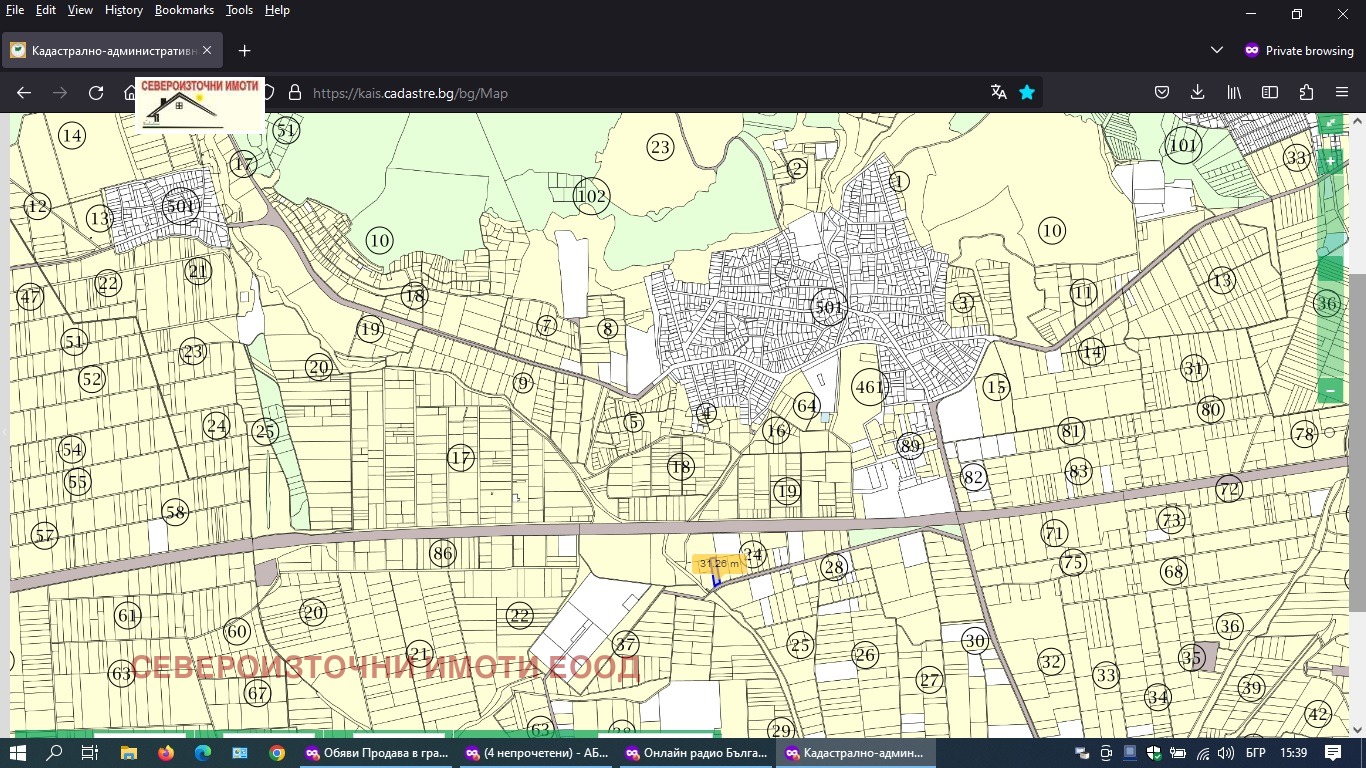This screenshot has width=1366, height=768.
Task: Click the БГР keyboard language indicator
Action: (1257, 753)
